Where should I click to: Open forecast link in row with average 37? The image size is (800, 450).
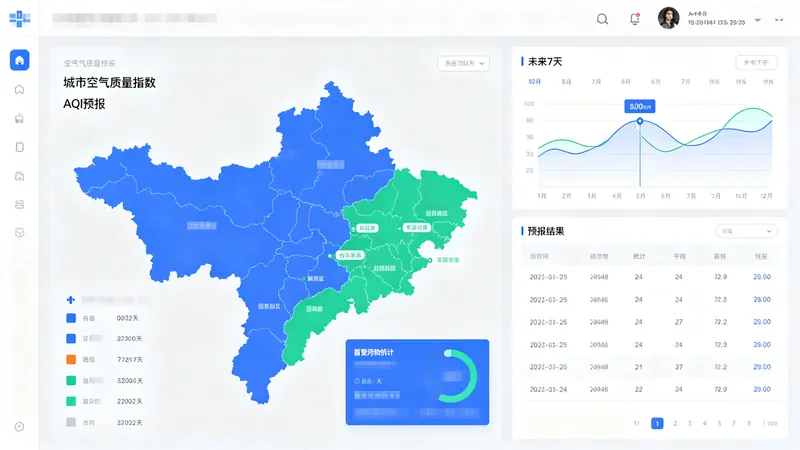pyautogui.click(x=762, y=367)
